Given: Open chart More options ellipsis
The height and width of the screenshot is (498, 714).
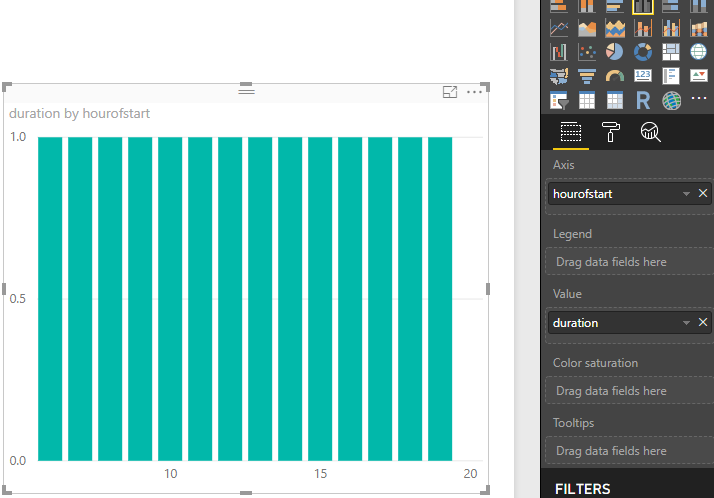Looking at the screenshot, I should tap(474, 92).
